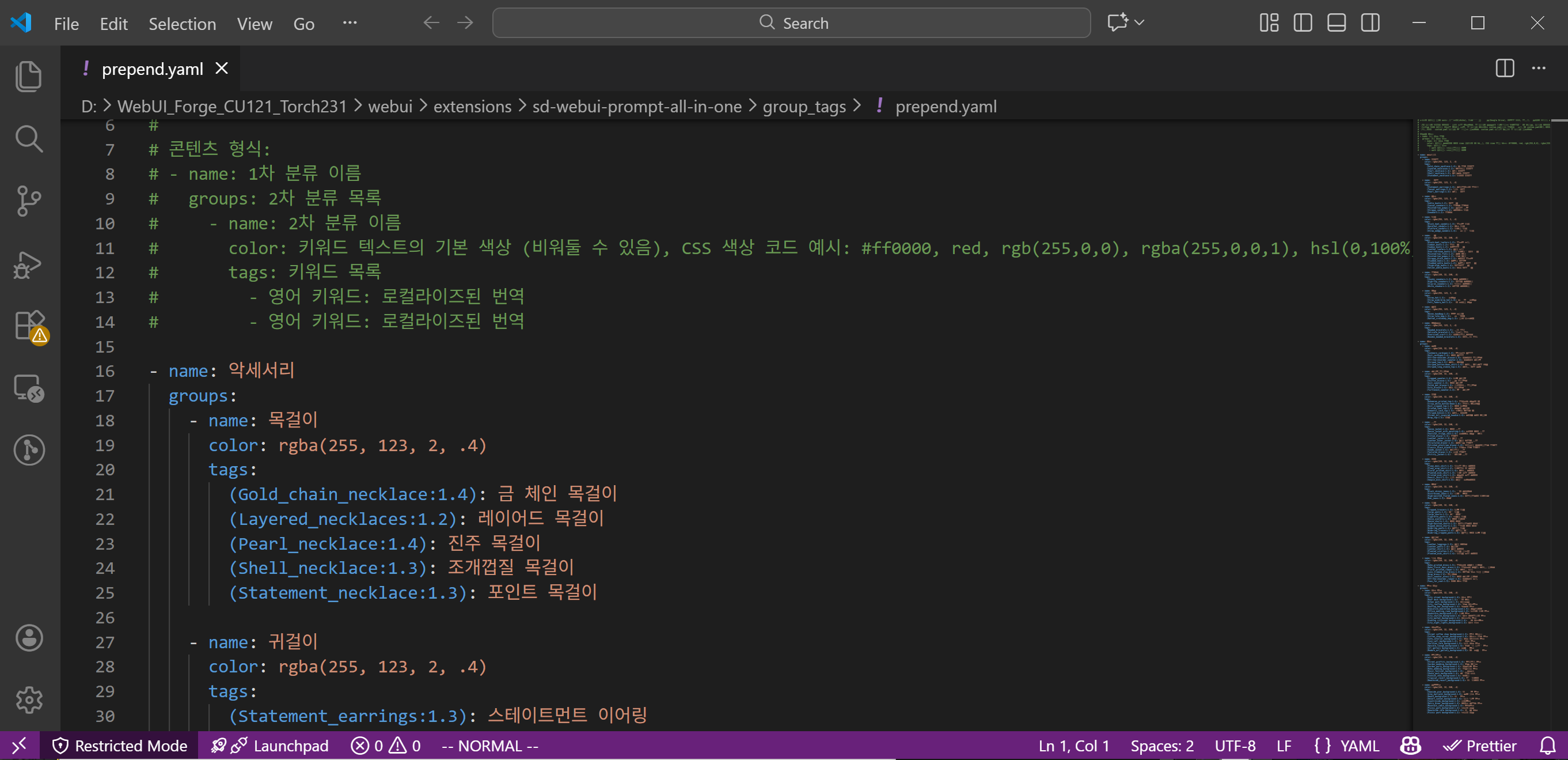The height and width of the screenshot is (760, 1568).
Task: Click rgba color value on line 19
Action: coord(382,445)
